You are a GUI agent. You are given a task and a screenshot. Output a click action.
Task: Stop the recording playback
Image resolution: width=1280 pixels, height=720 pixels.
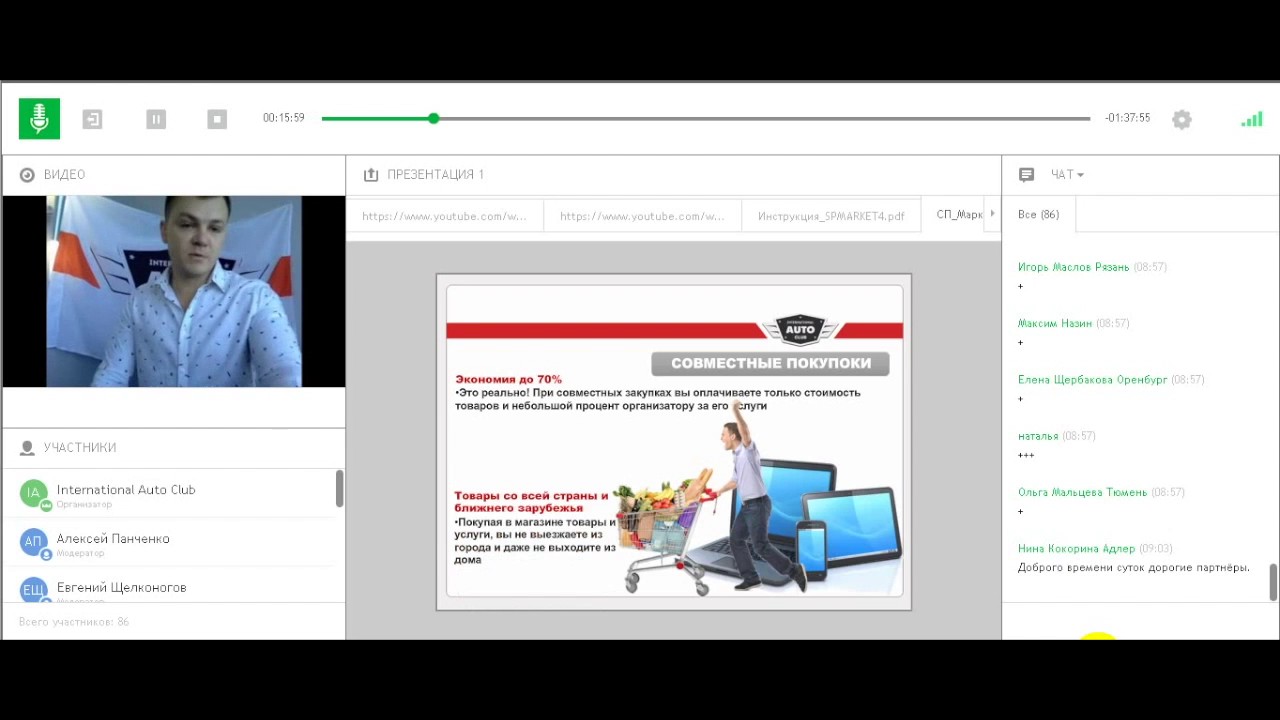[217, 119]
